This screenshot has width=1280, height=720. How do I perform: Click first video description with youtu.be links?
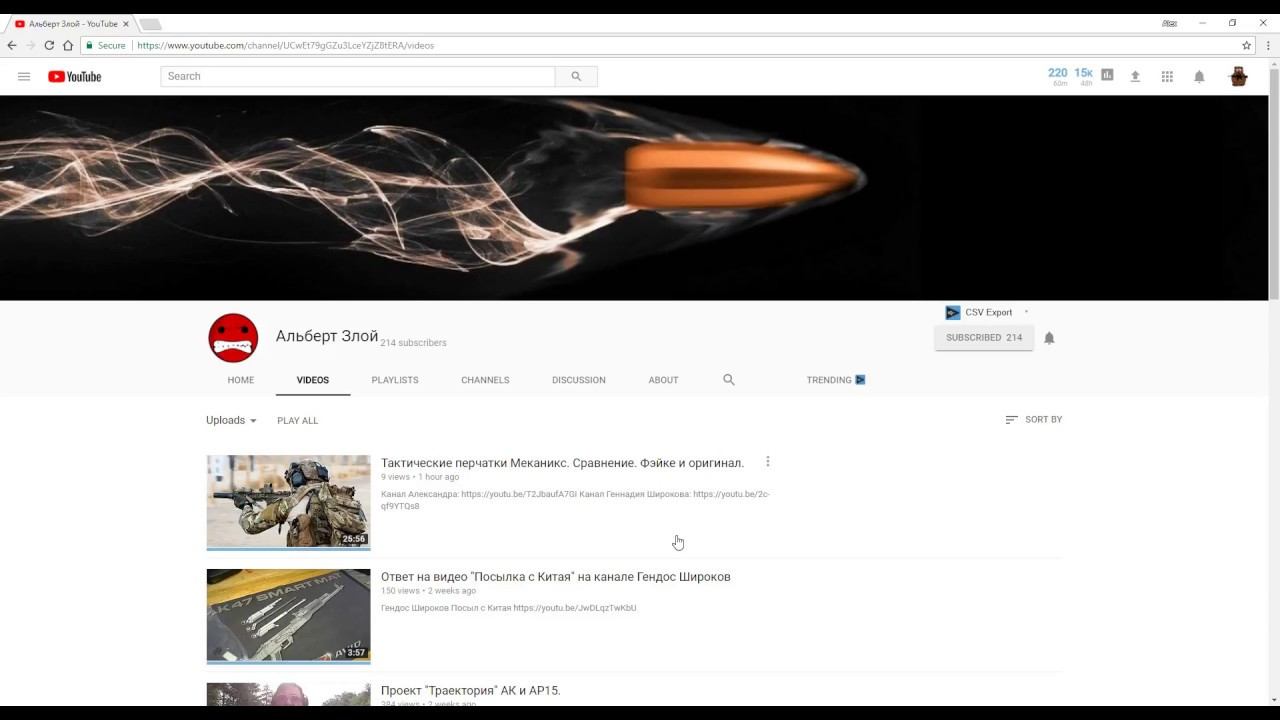(x=575, y=500)
